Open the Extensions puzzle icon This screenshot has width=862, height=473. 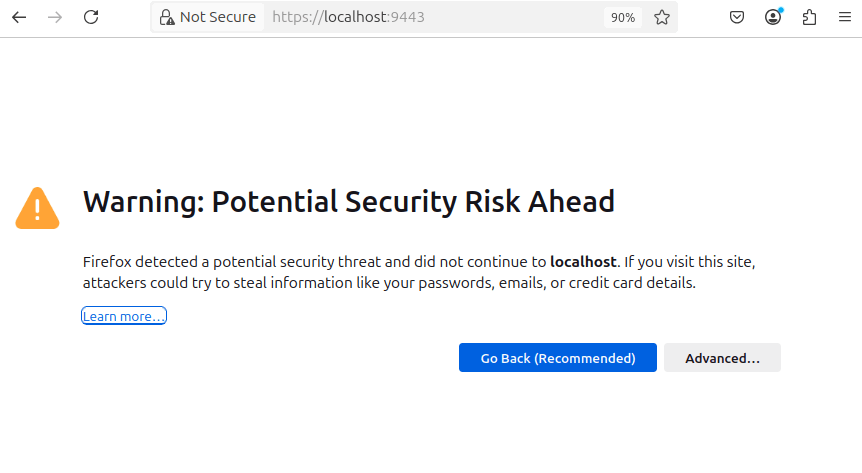click(809, 18)
